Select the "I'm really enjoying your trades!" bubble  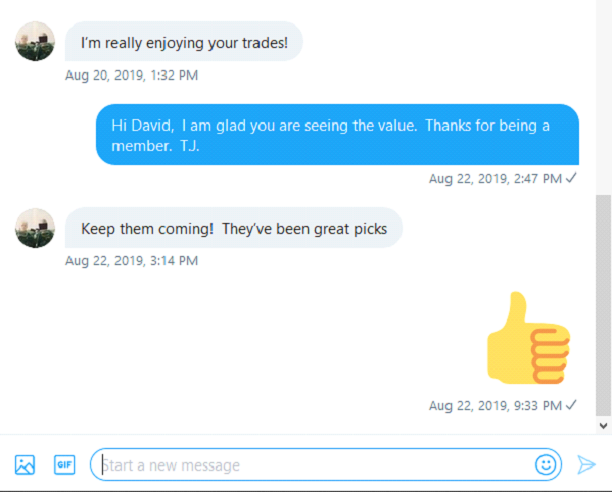tap(184, 41)
